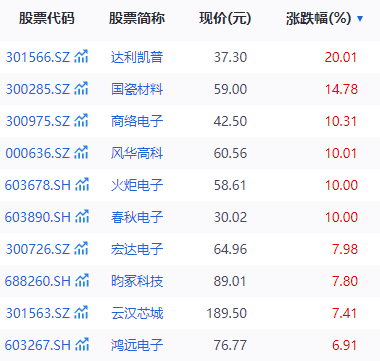Open stock name 达利凯普
The image size is (380, 361).
pos(137,57)
